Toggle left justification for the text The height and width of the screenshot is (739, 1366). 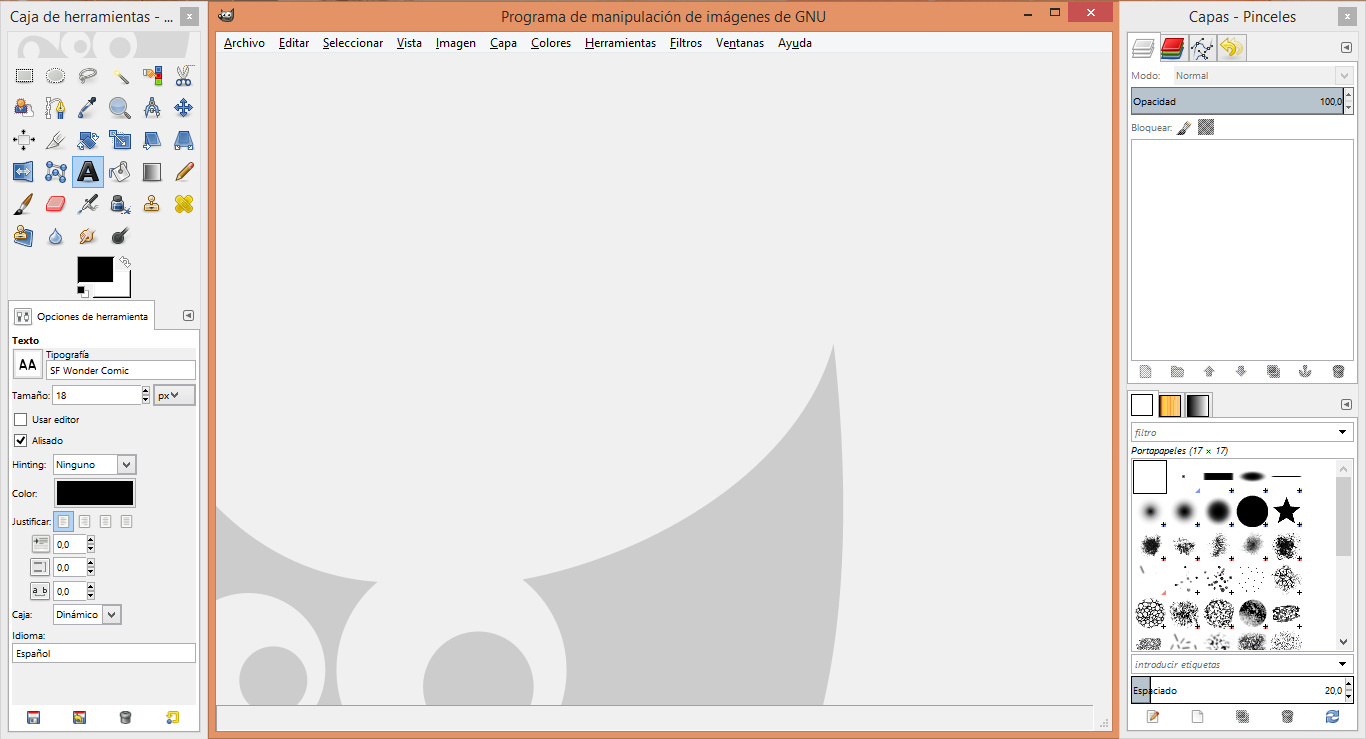(x=62, y=521)
